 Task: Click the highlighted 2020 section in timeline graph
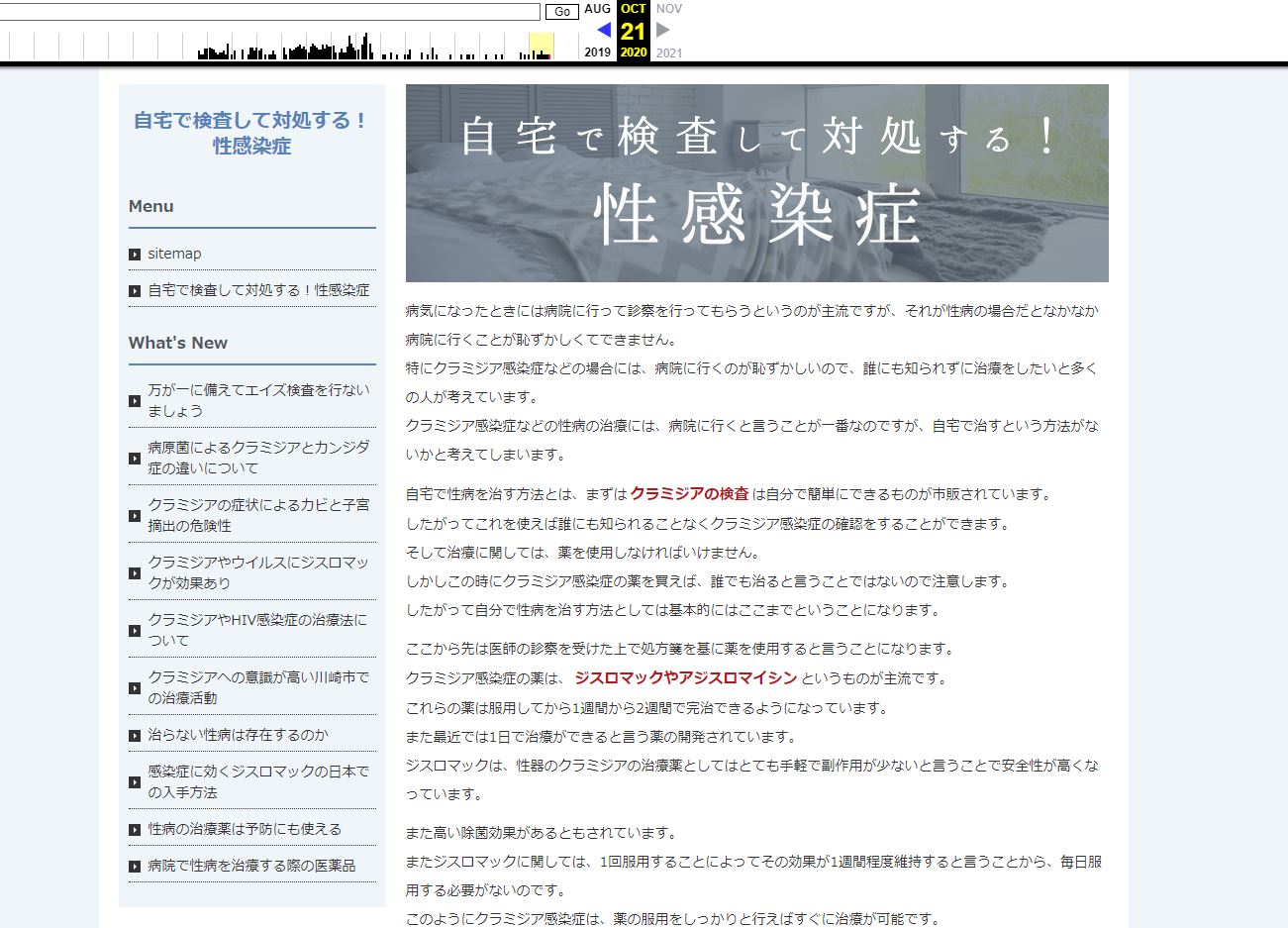541,46
